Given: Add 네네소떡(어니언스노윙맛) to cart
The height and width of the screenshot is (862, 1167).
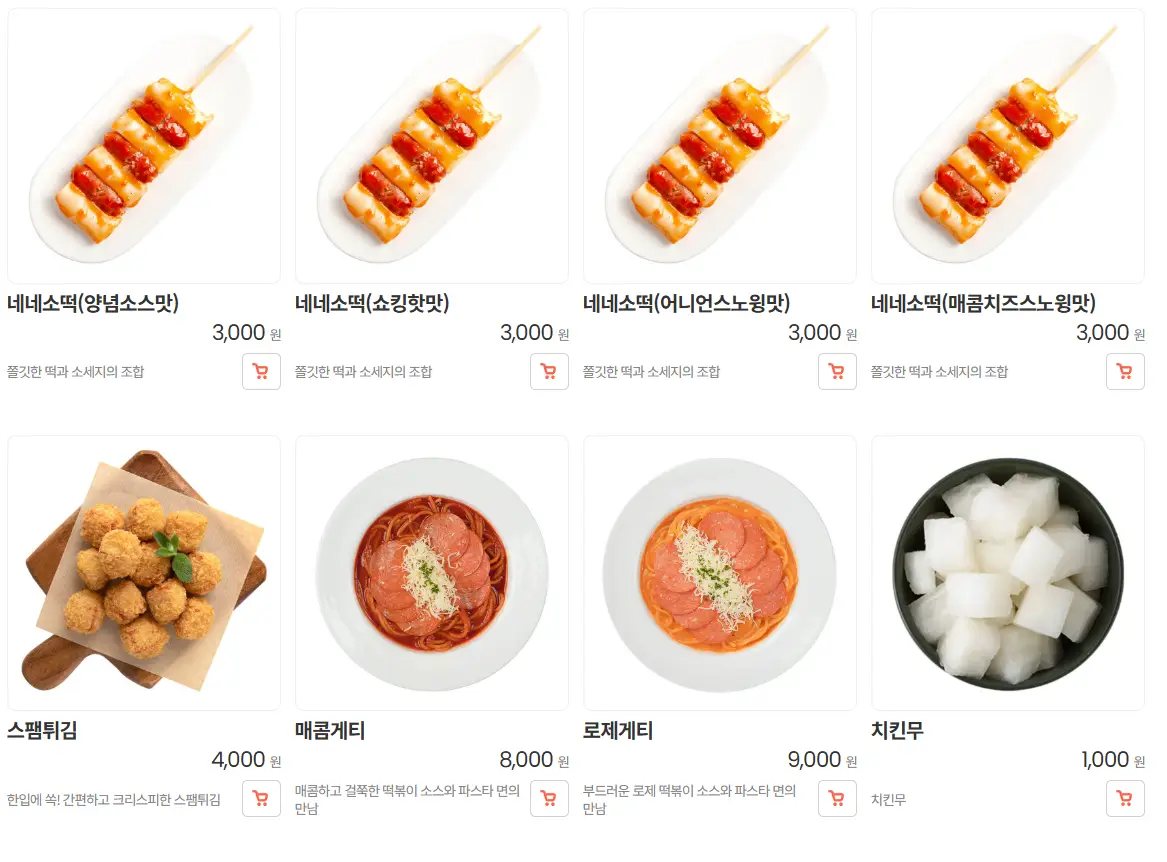Looking at the screenshot, I should 837,371.
